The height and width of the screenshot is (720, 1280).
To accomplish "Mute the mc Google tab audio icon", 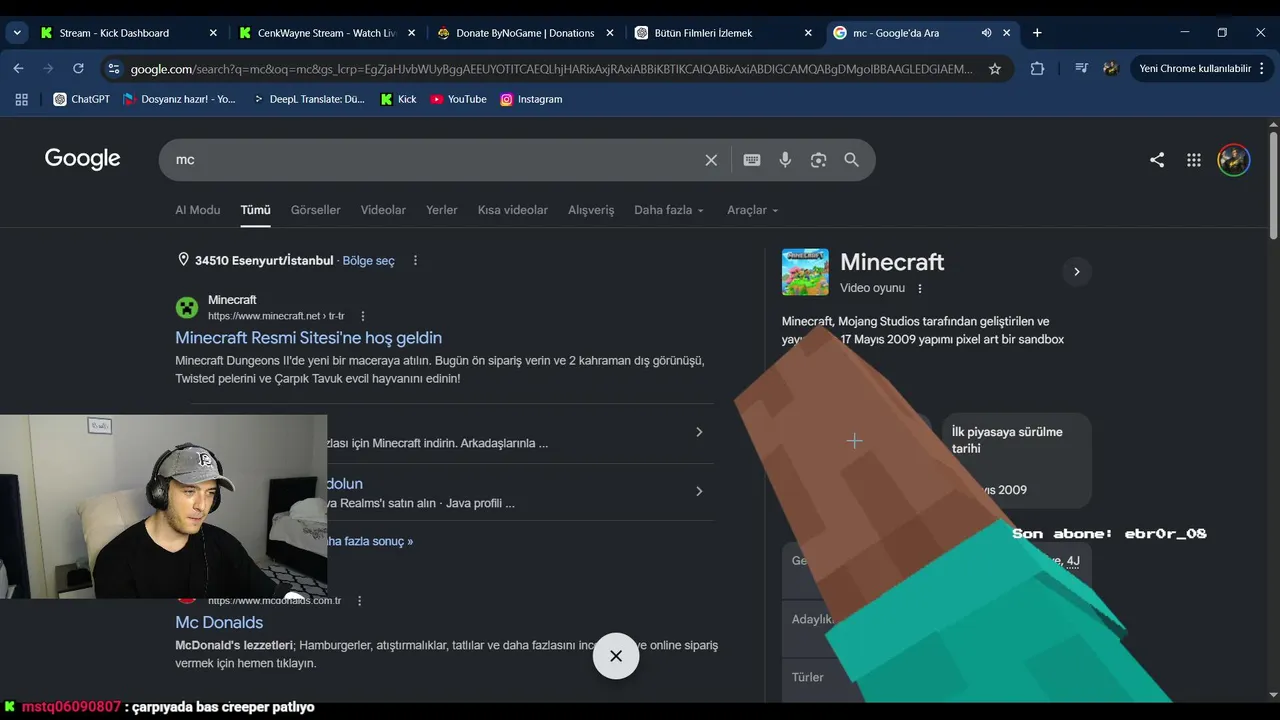I will coord(986,33).
